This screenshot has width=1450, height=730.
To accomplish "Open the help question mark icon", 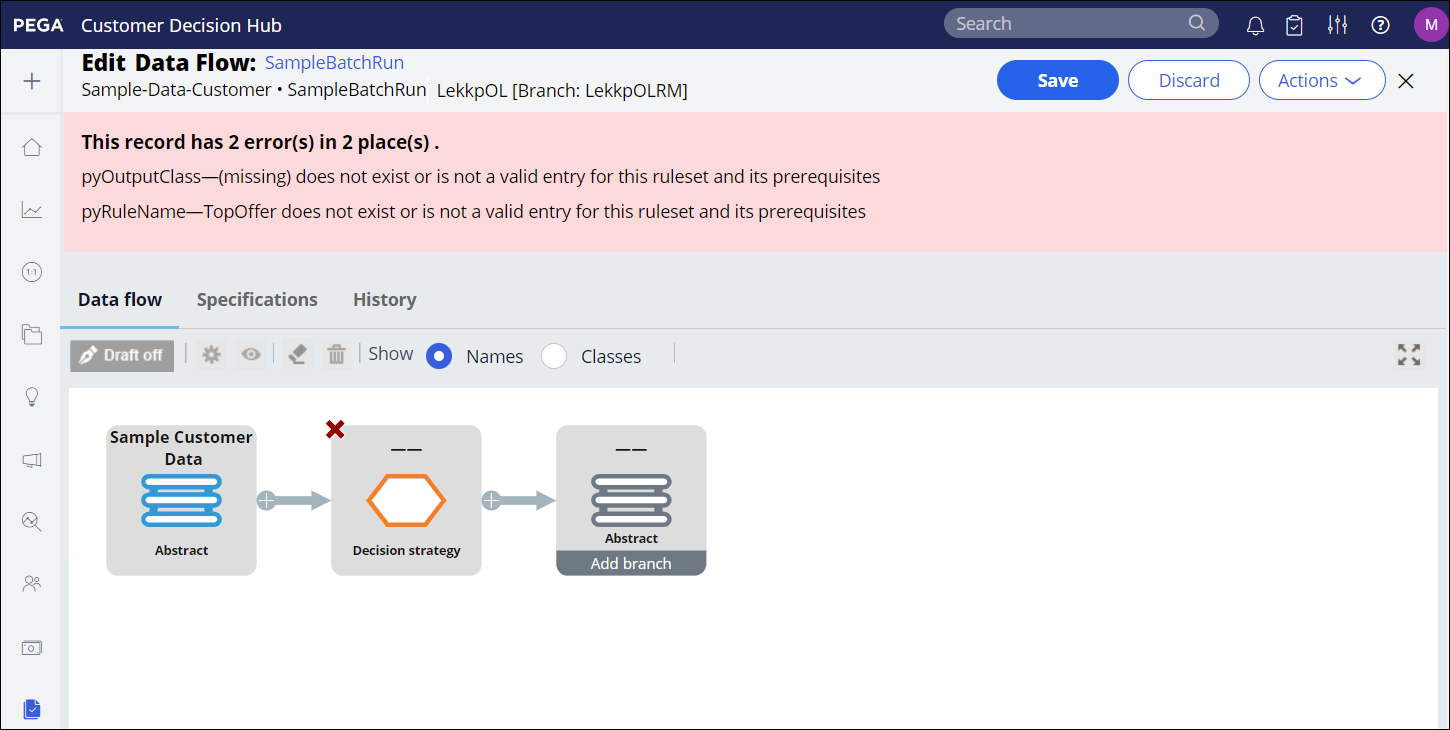I will [1381, 25].
